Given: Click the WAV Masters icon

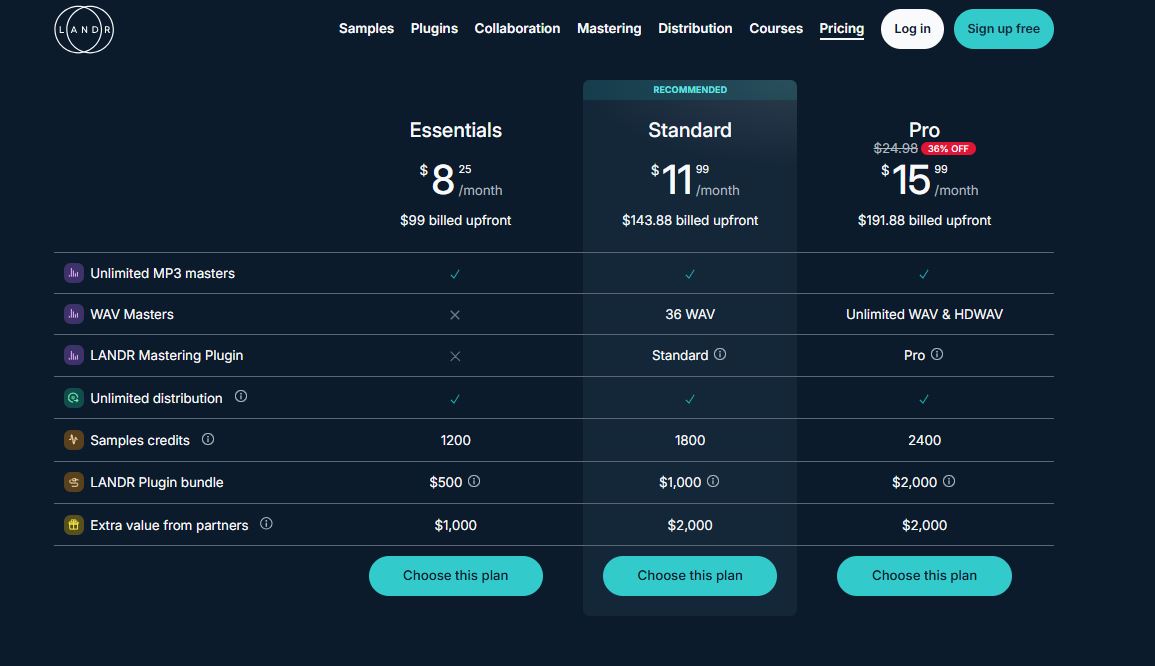Looking at the screenshot, I should coord(73,313).
